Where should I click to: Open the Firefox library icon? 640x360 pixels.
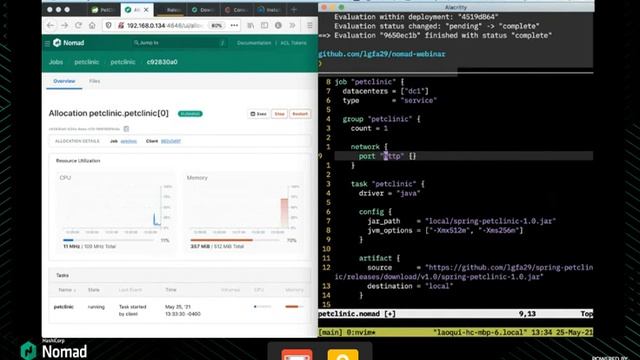(251, 25)
